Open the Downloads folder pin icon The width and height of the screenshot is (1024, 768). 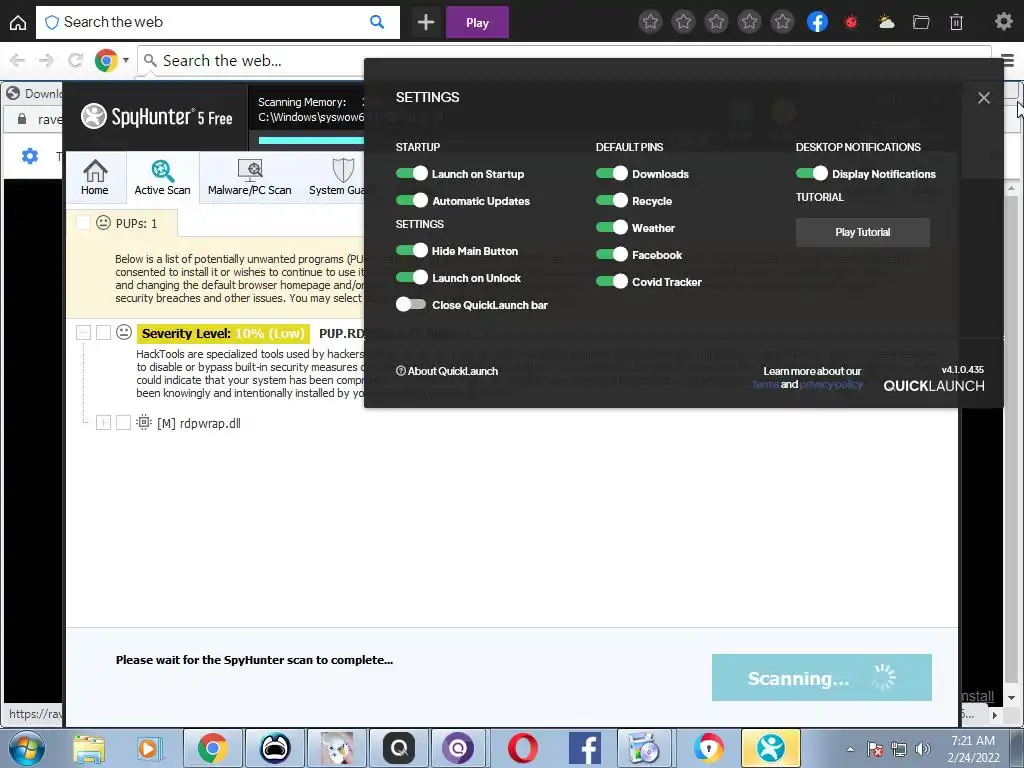click(x=921, y=22)
